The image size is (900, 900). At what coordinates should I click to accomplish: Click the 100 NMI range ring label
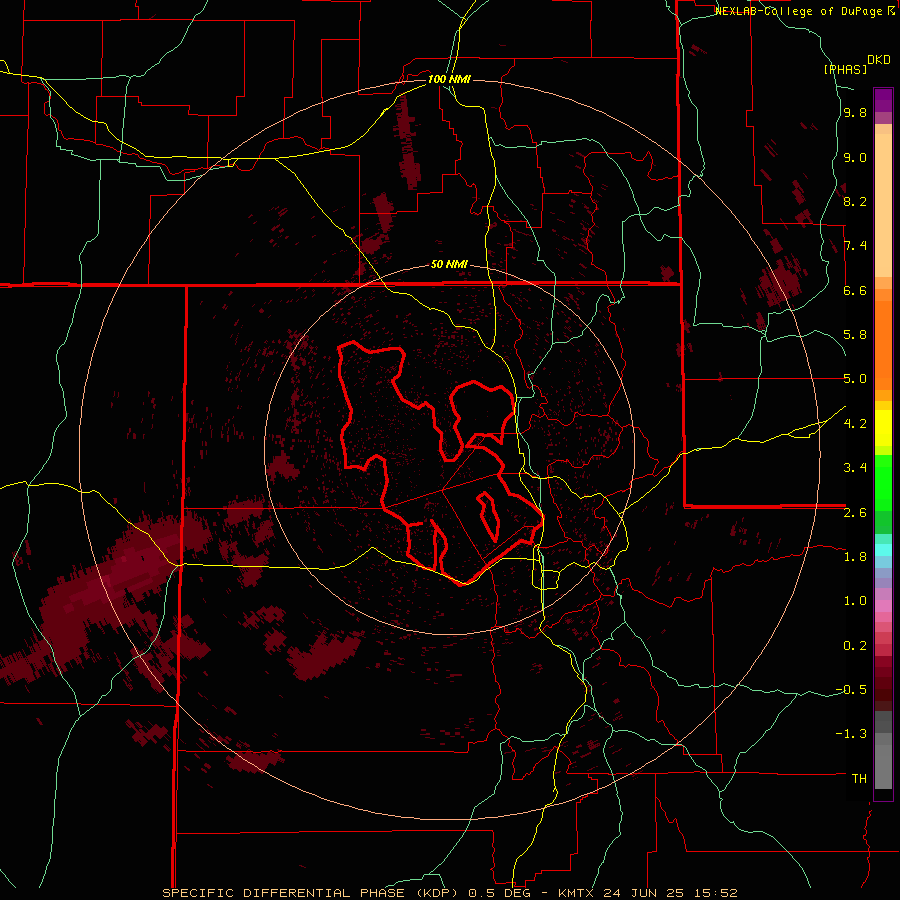[x=449, y=79]
